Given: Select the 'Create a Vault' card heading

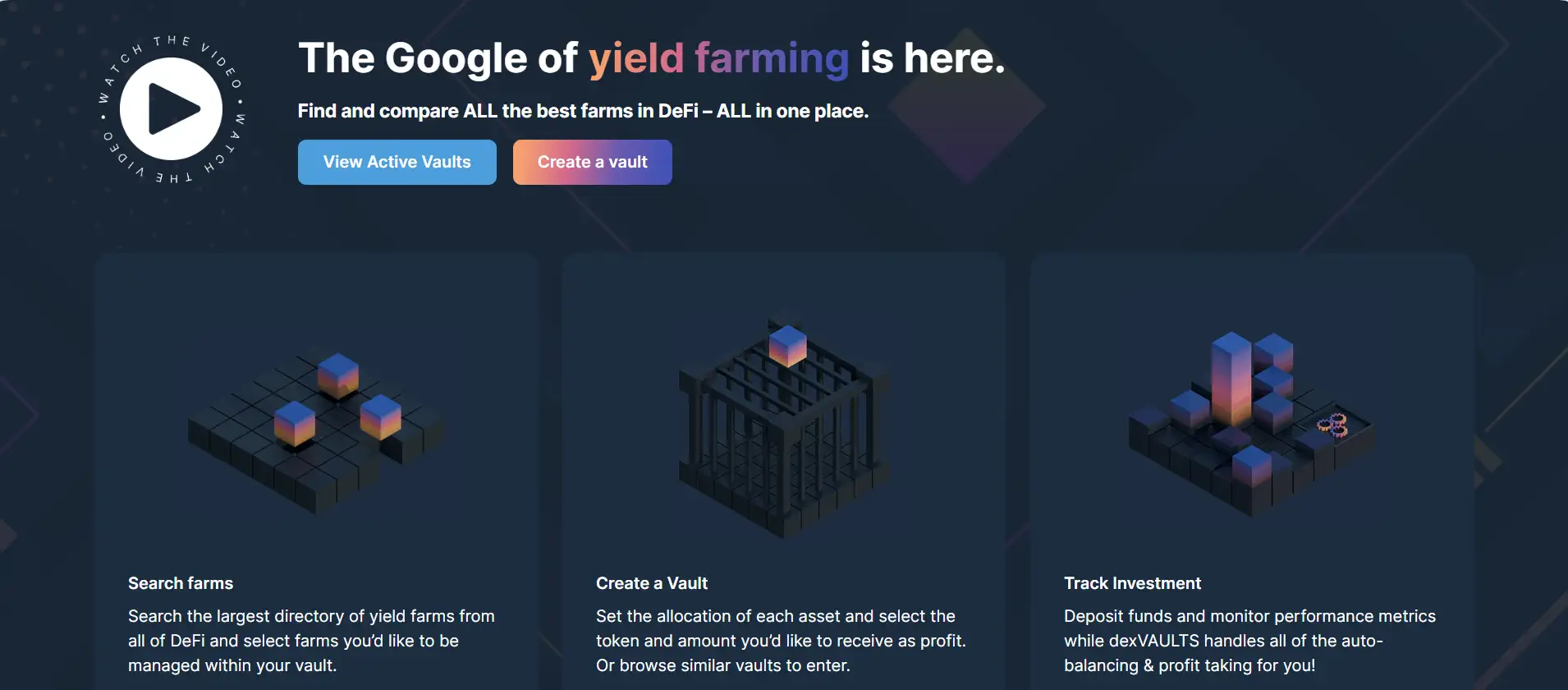Looking at the screenshot, I should [x=651, y=583].
